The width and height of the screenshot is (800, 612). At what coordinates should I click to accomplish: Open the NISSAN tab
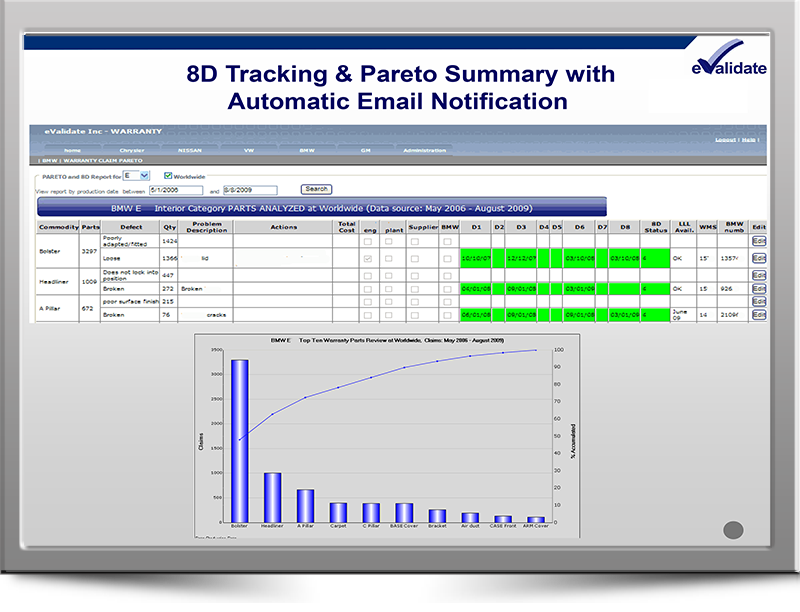[190, 150]
